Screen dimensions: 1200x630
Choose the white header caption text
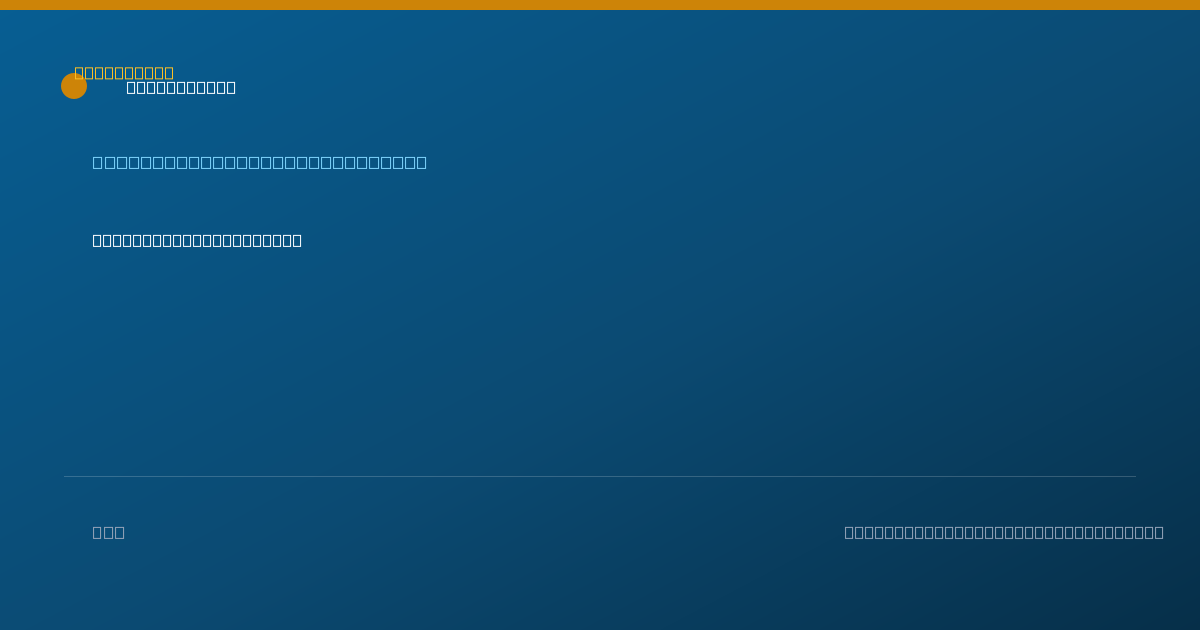(x=181, y=88)
